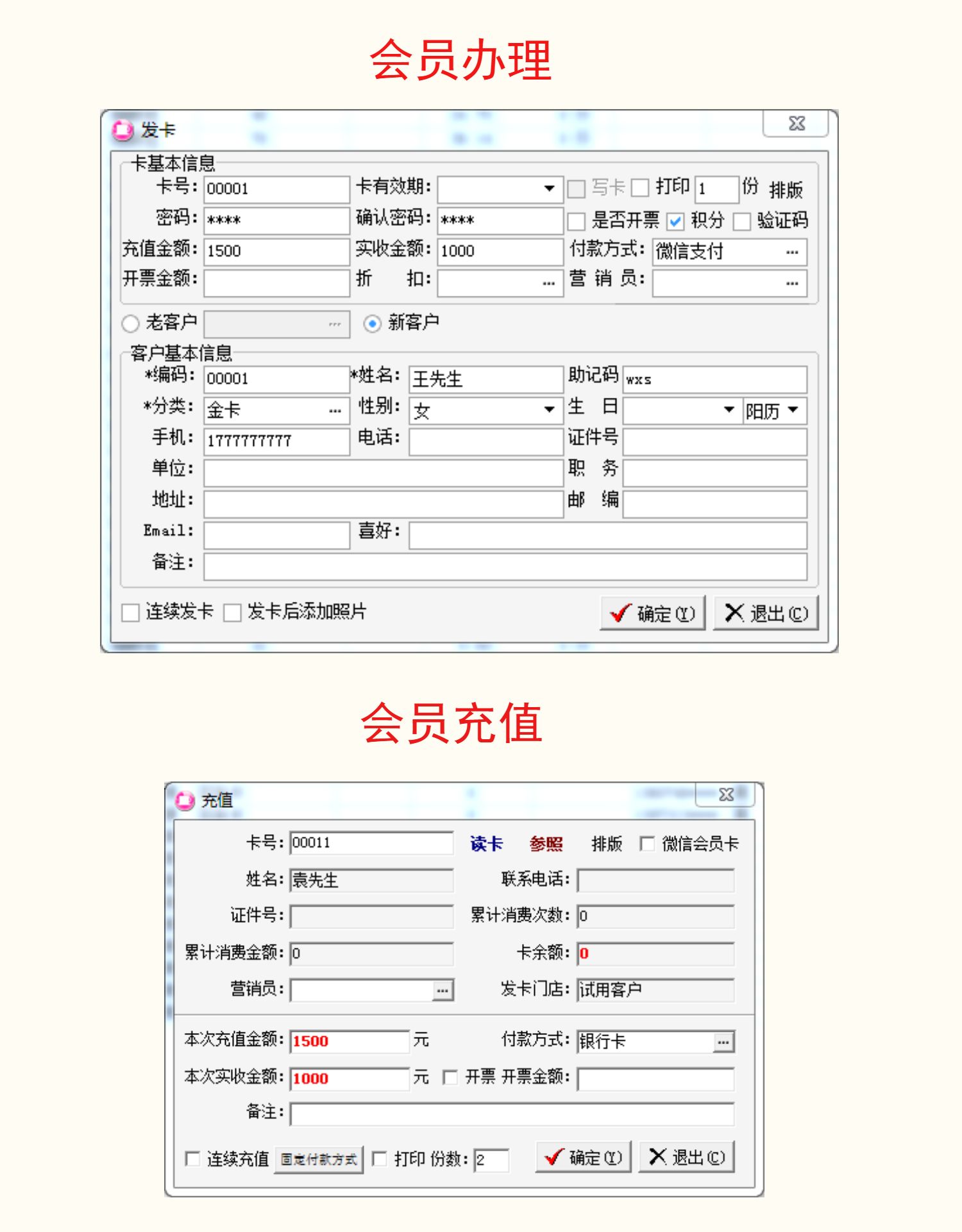
Task: Click the 地址 input field
Action: [384, 504]
